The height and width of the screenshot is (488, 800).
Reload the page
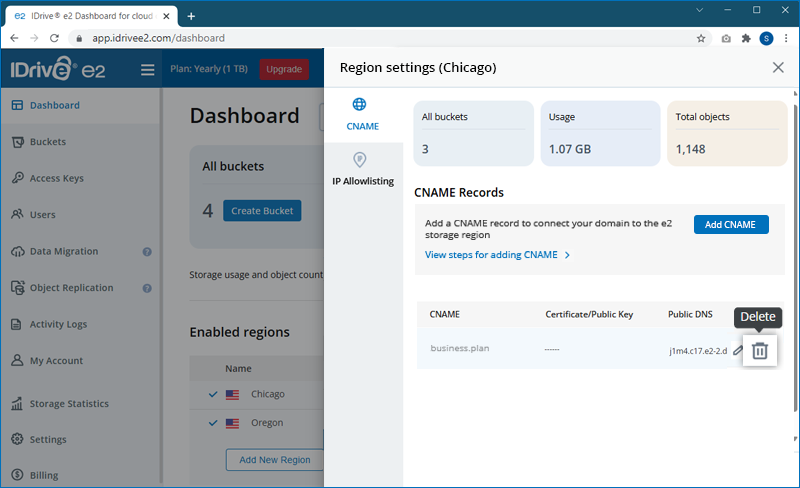[56, 39]
